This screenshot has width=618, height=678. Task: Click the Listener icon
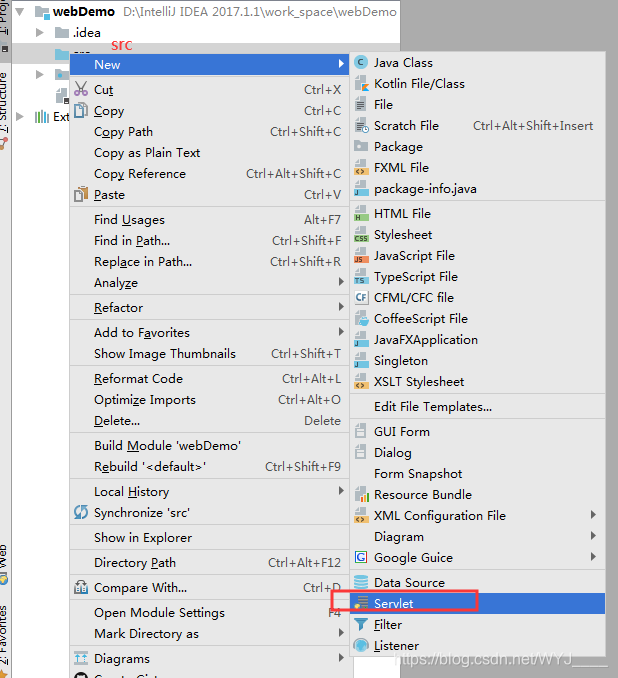(x=361, y=646)
